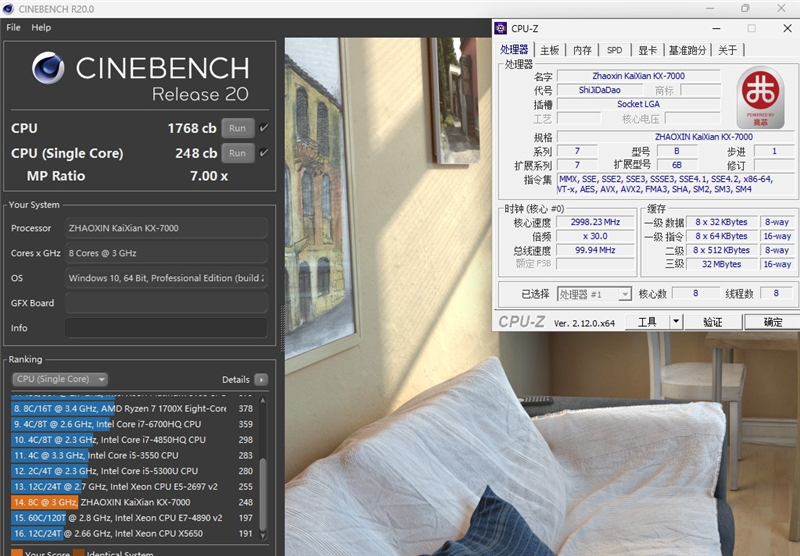Open the 工具 button's dropdown arrow
The height and width of the screenshot is (556, 800).
click(x=676, y=322)
